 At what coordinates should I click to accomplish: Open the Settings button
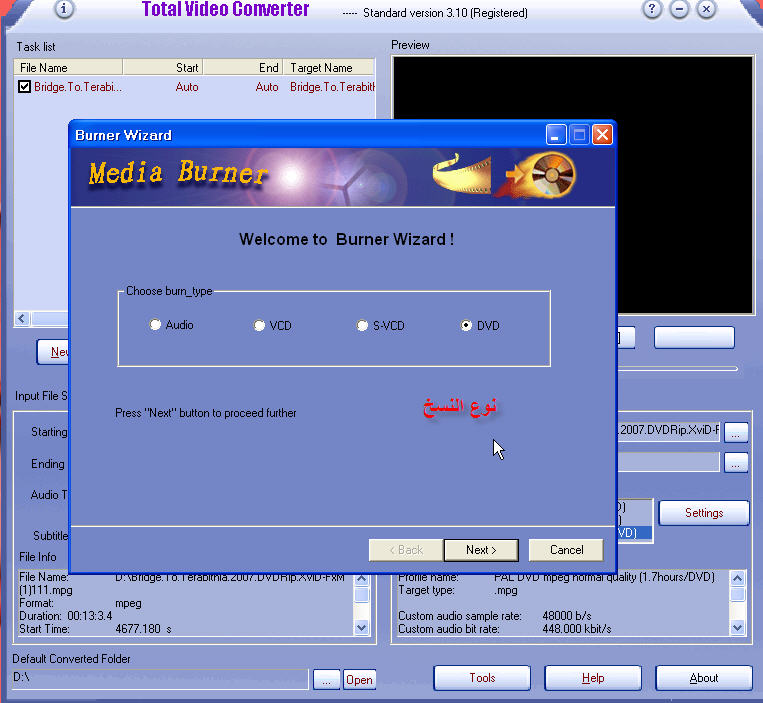click(704, 513)
